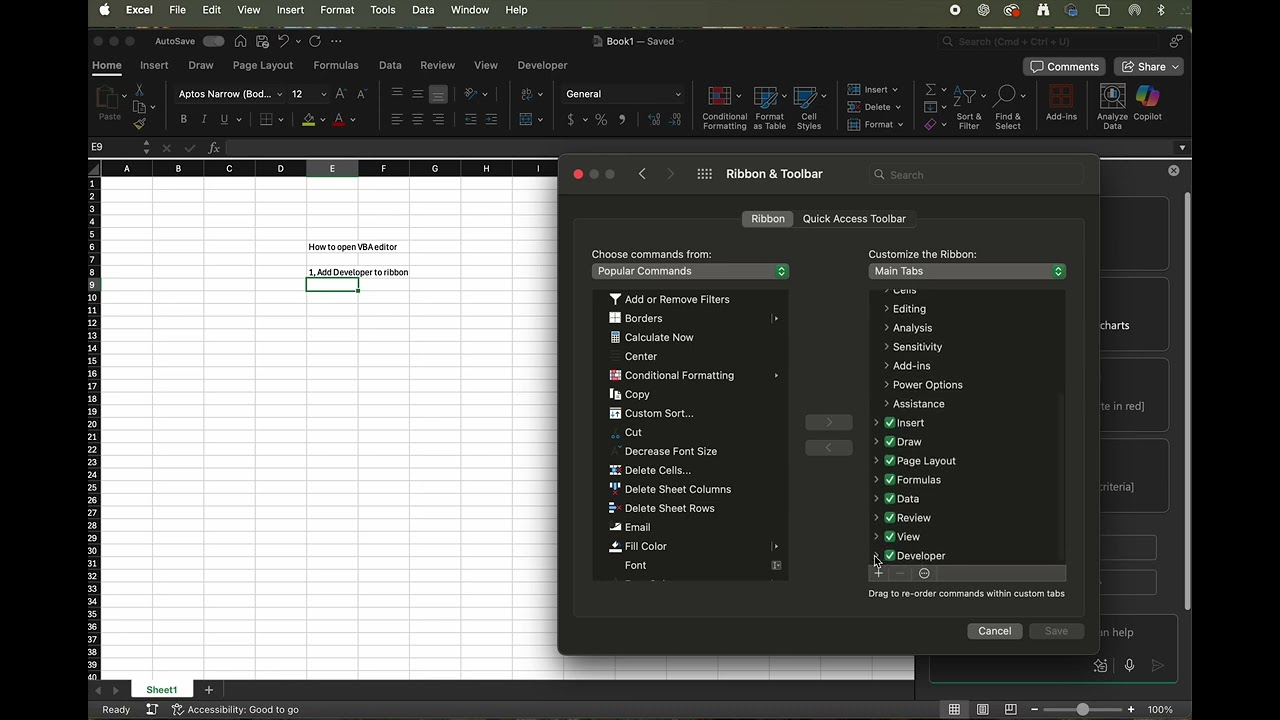Uncheck the Developer tab checkbox

tap(890, 556)
